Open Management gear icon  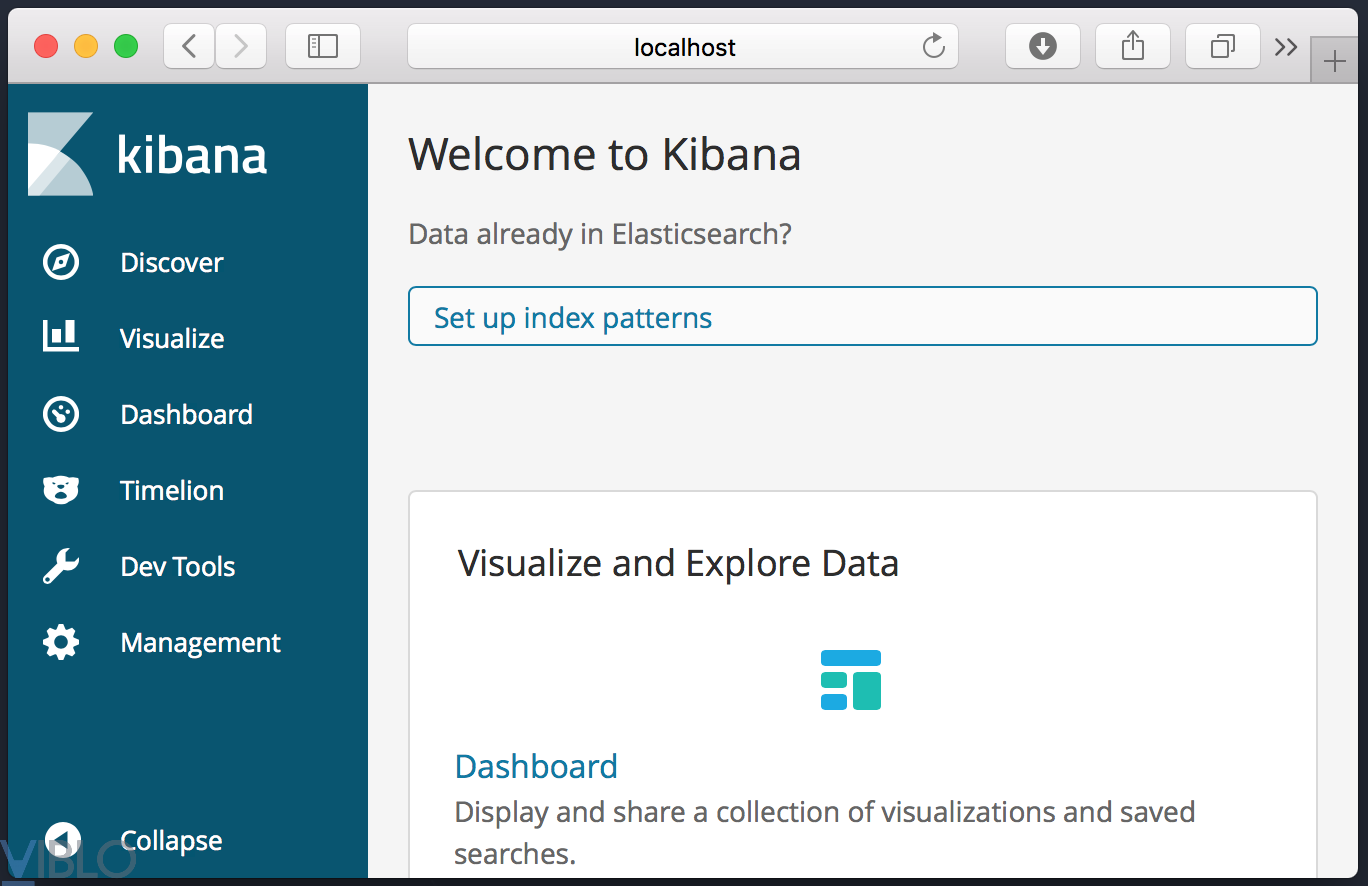pyautogui.click(x=61, y=642)
